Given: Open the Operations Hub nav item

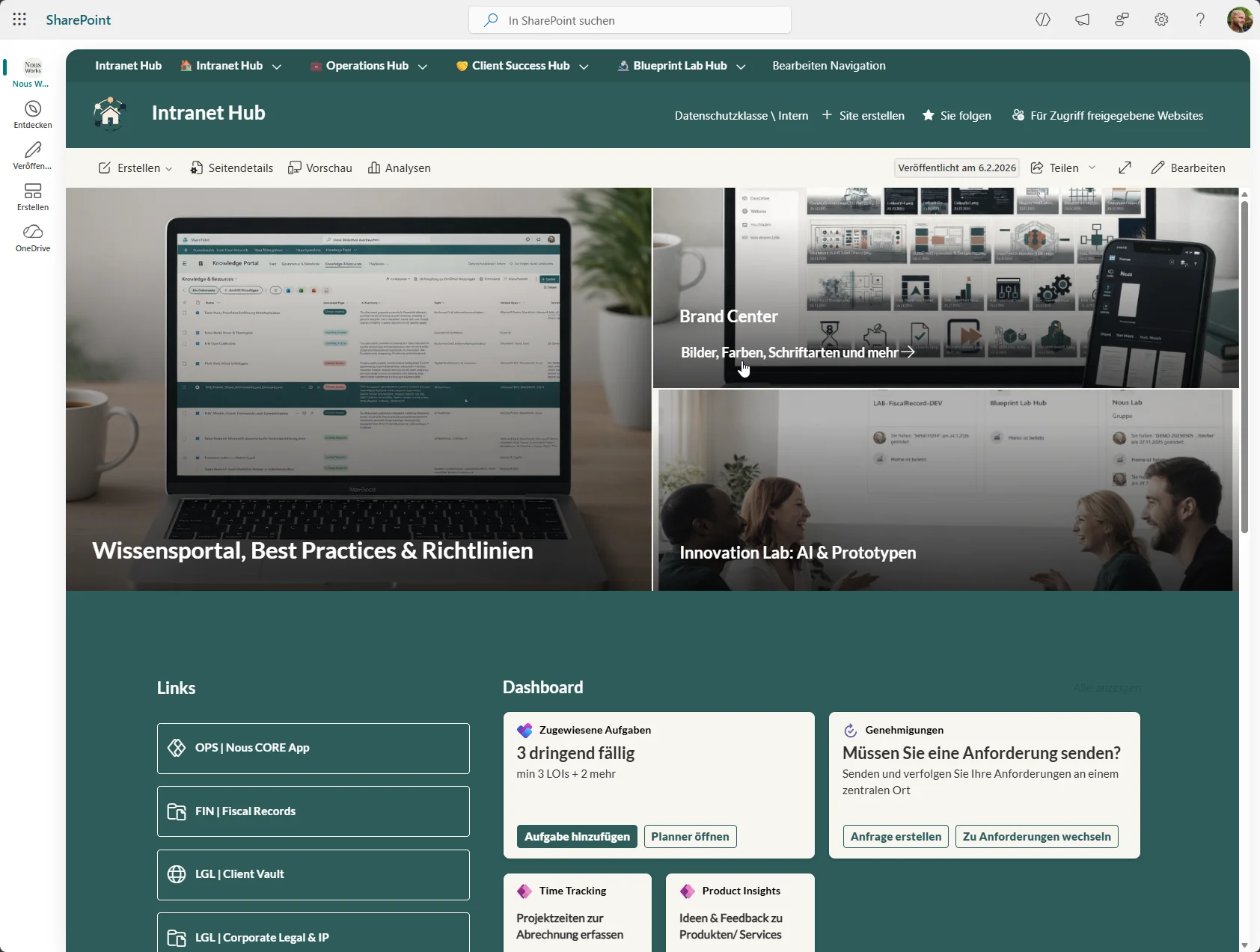Looking at the screenshot, I should [x=359, y=66].
